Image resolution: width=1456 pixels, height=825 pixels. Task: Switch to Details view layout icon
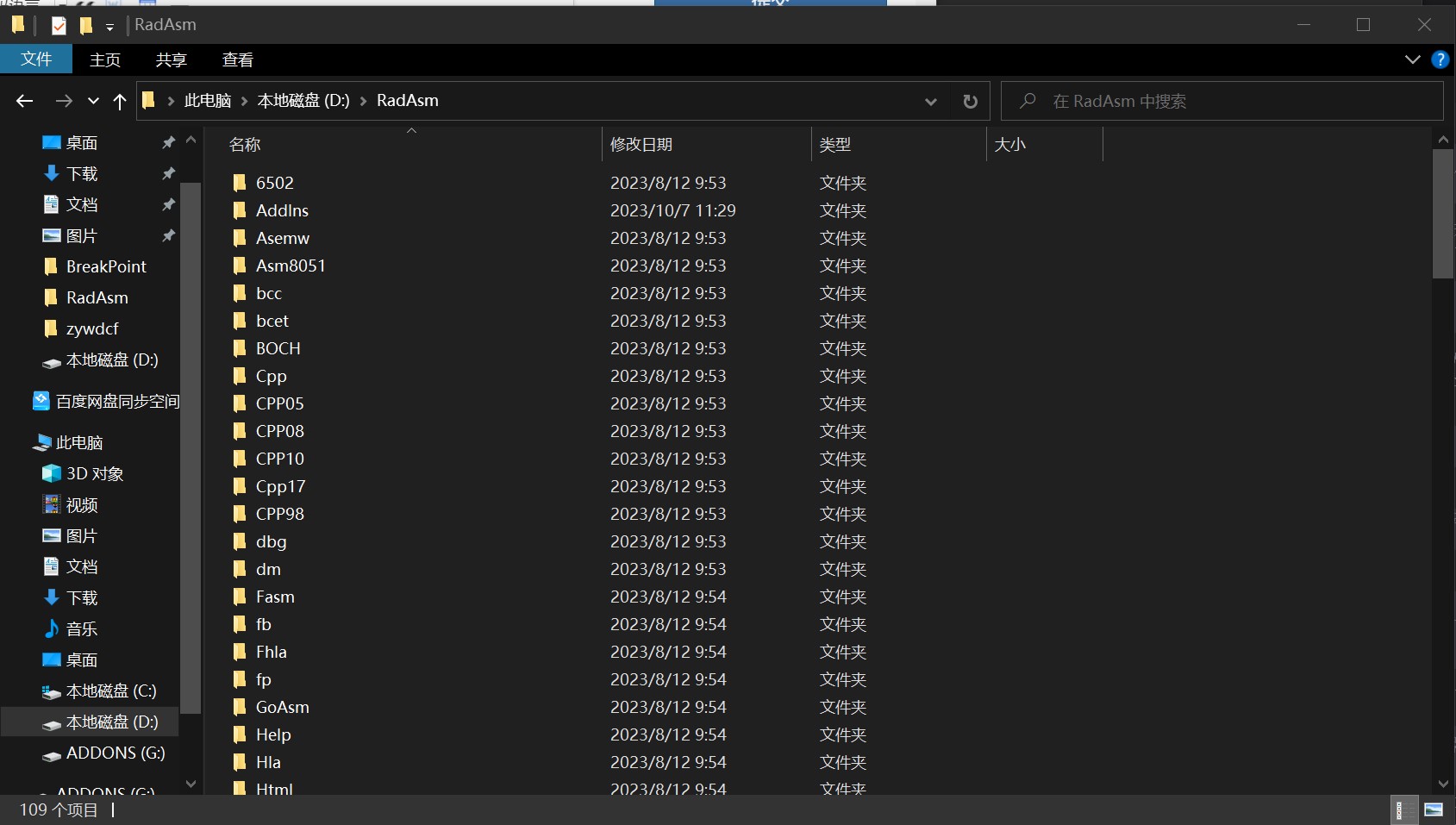pyautogui.click(x=1405, y=809)
